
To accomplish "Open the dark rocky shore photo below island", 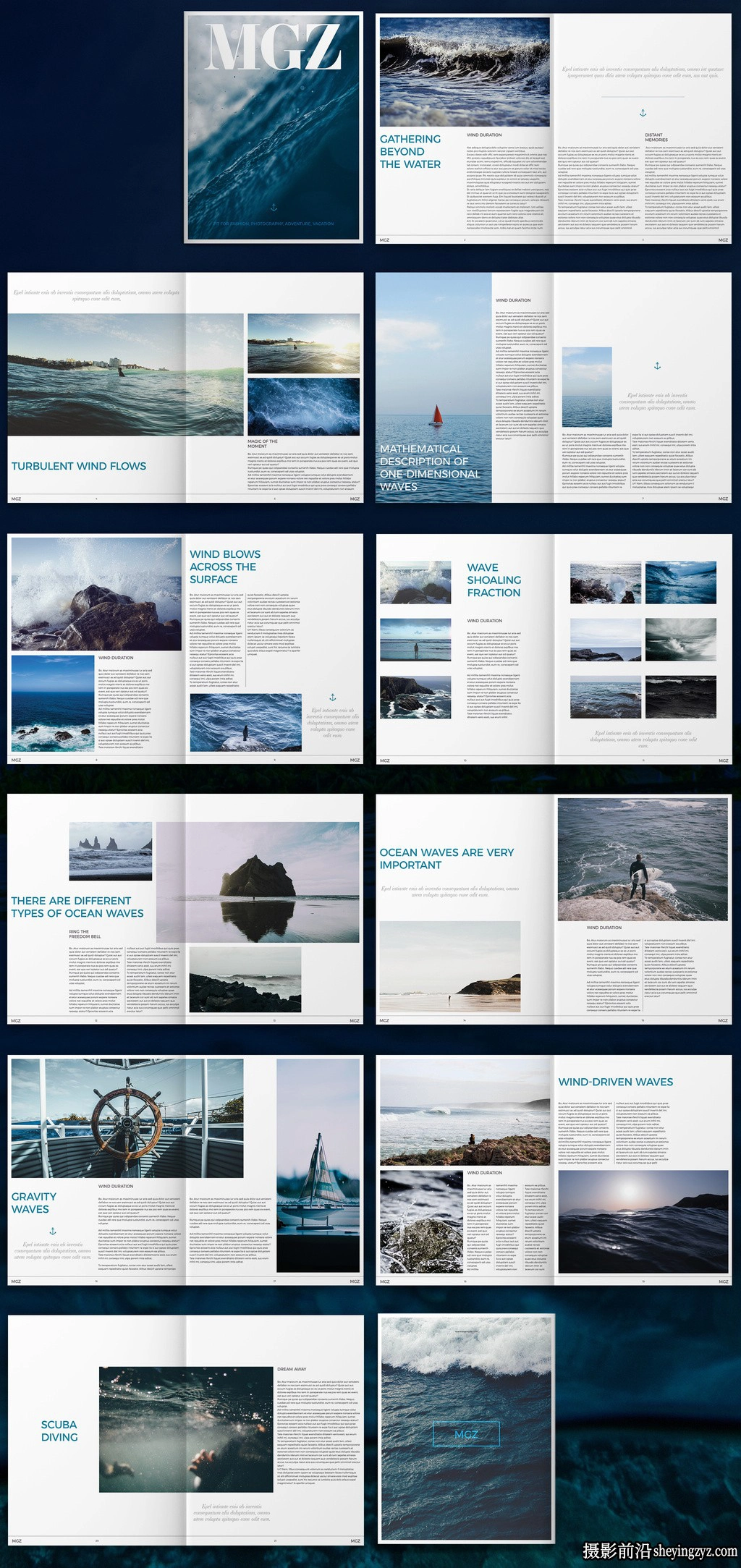I will click(x=245, y=980).
